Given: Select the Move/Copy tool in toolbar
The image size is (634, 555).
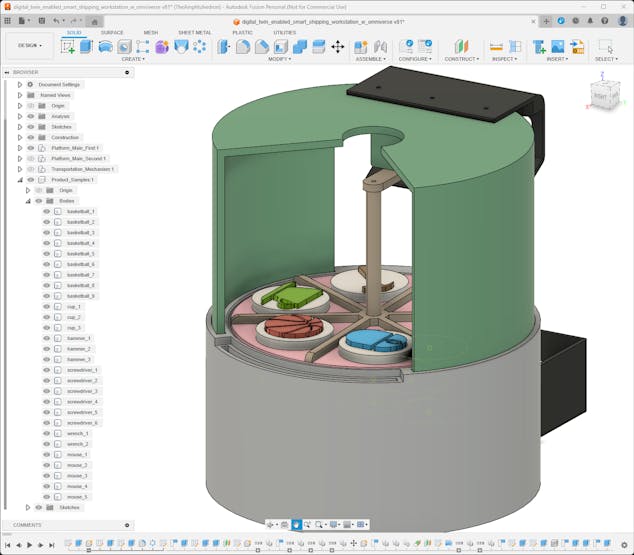Looking at the screenshot, I should pos(337,46).
